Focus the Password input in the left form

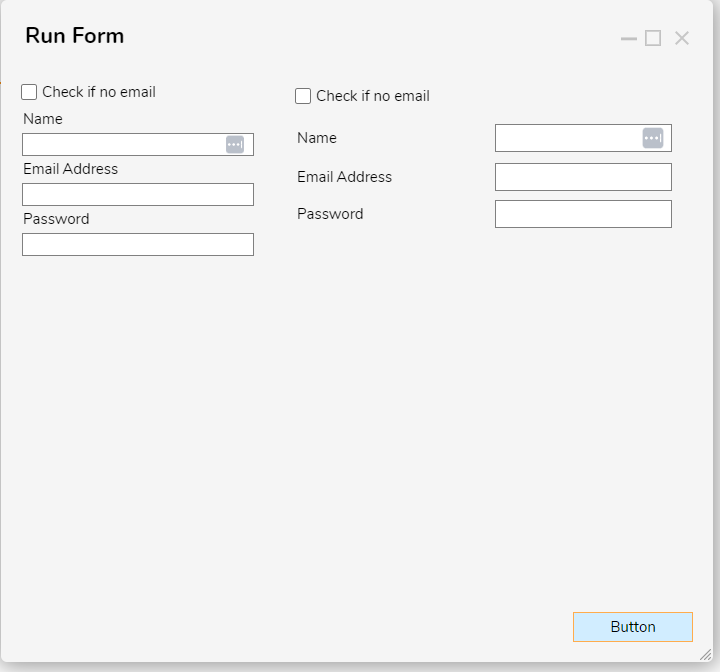[138, 244]
